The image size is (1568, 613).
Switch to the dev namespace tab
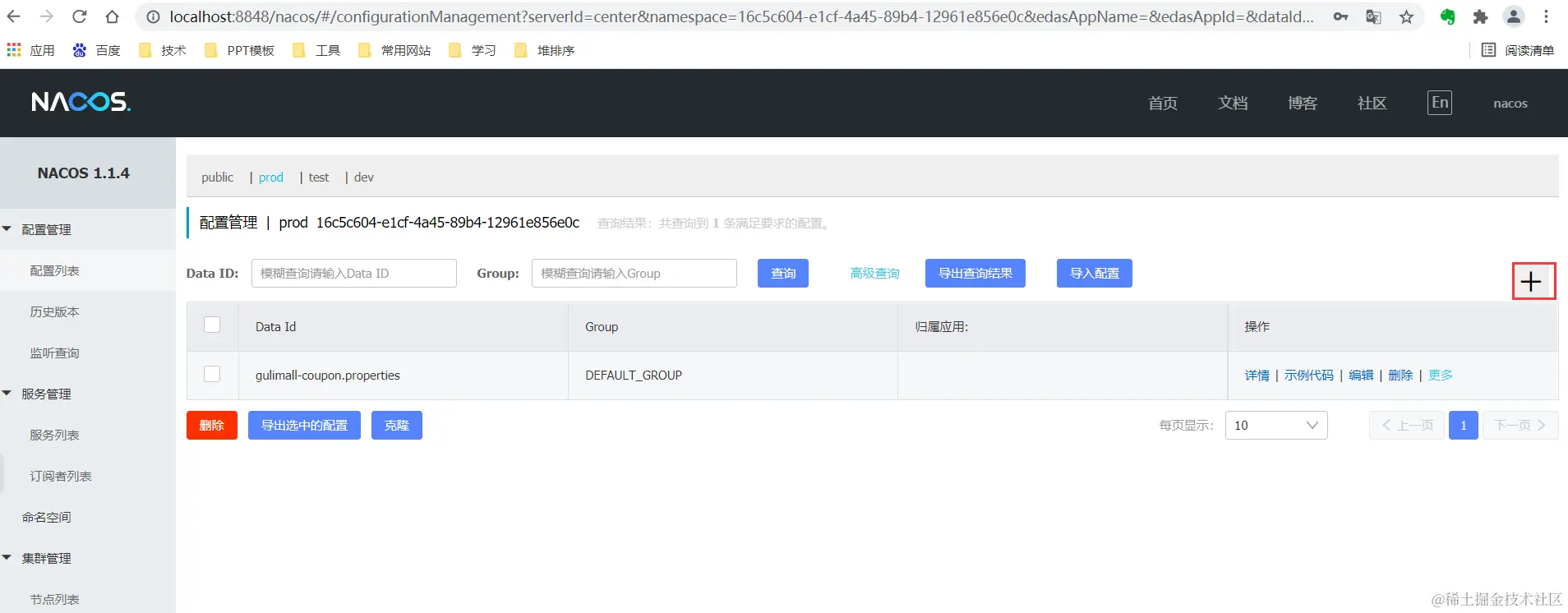[x=363, y=177]
